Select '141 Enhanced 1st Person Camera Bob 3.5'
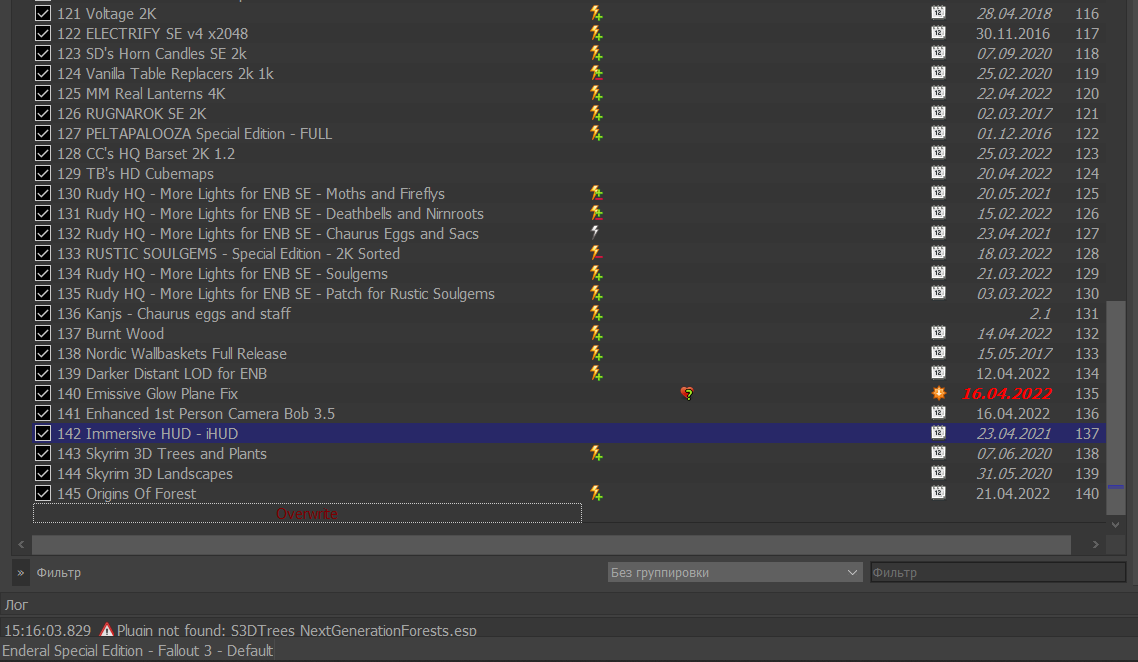1138x662 pixels. coord(196,414)
